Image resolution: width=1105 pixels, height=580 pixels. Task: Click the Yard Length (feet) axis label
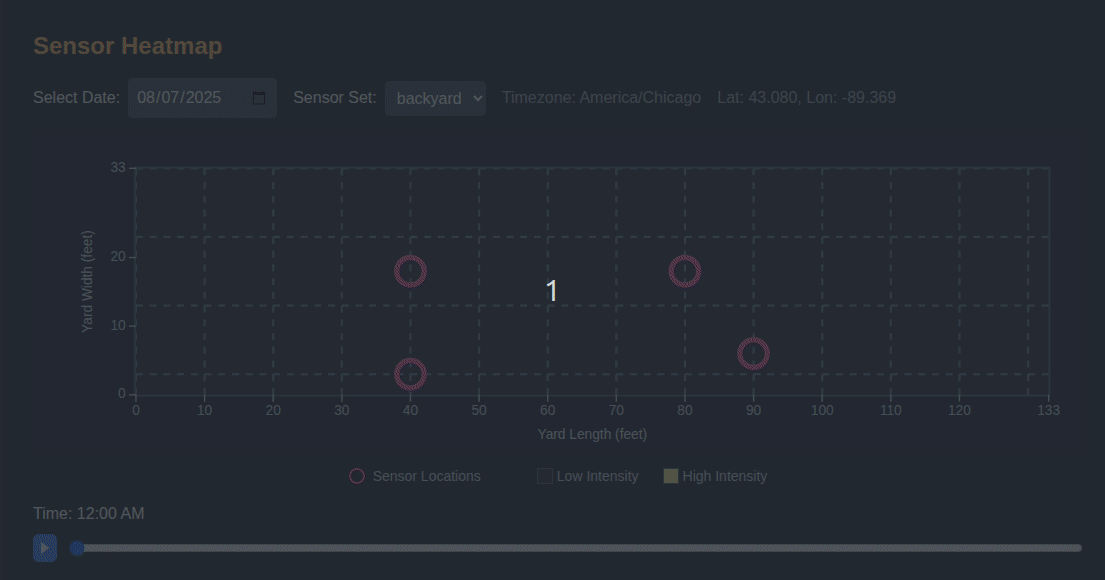(592, 434)
